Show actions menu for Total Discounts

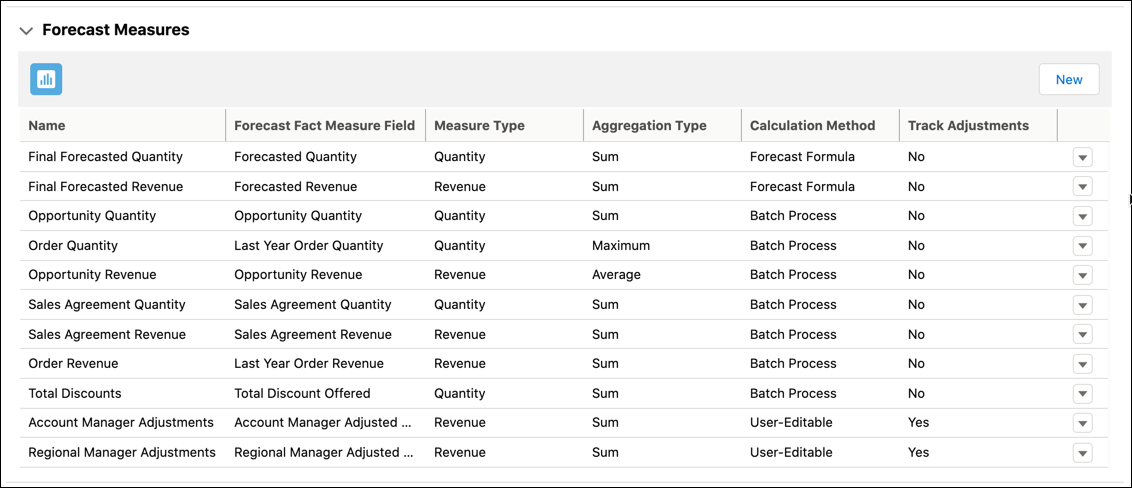click(x=1082, y=394)
